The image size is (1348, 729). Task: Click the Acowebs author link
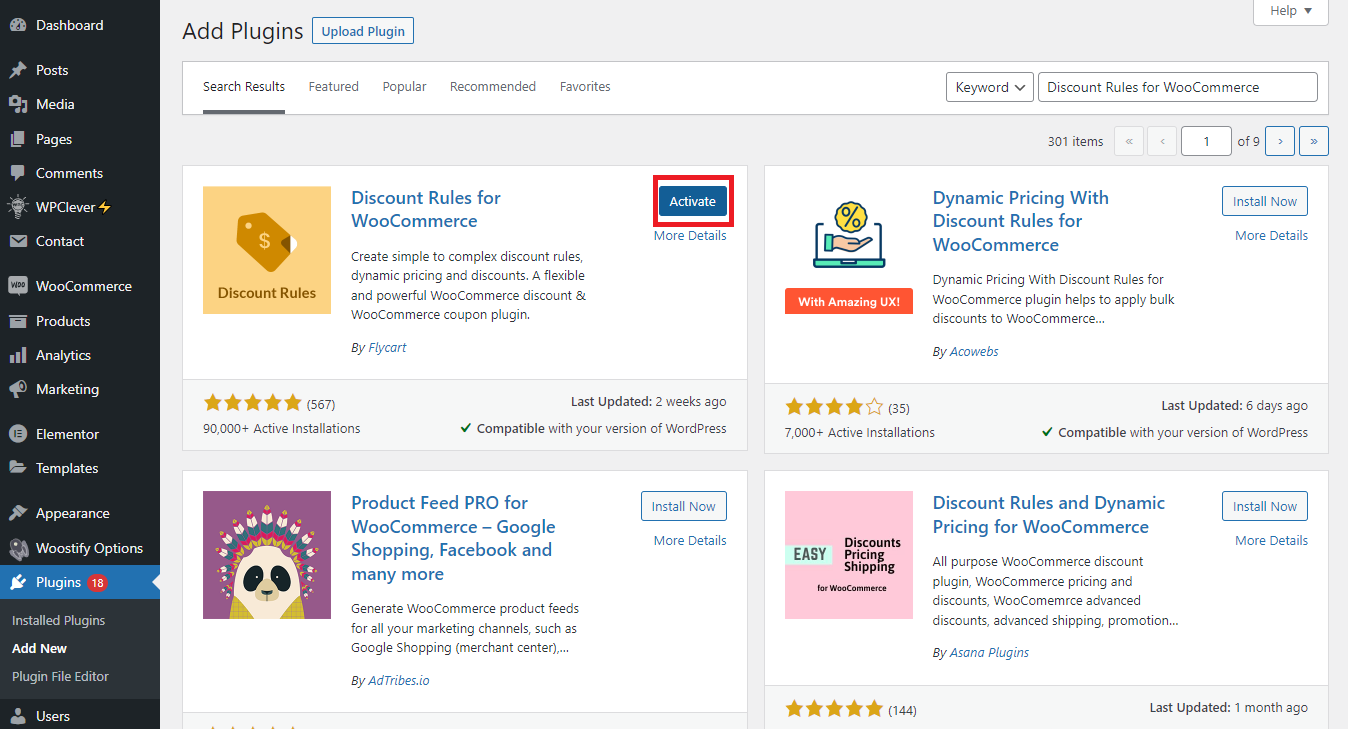coord(973,352)
